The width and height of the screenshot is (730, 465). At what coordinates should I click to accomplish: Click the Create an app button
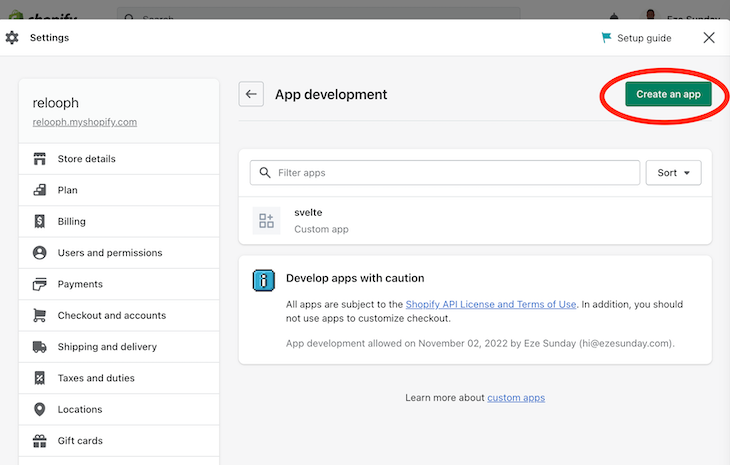point(668,94)
